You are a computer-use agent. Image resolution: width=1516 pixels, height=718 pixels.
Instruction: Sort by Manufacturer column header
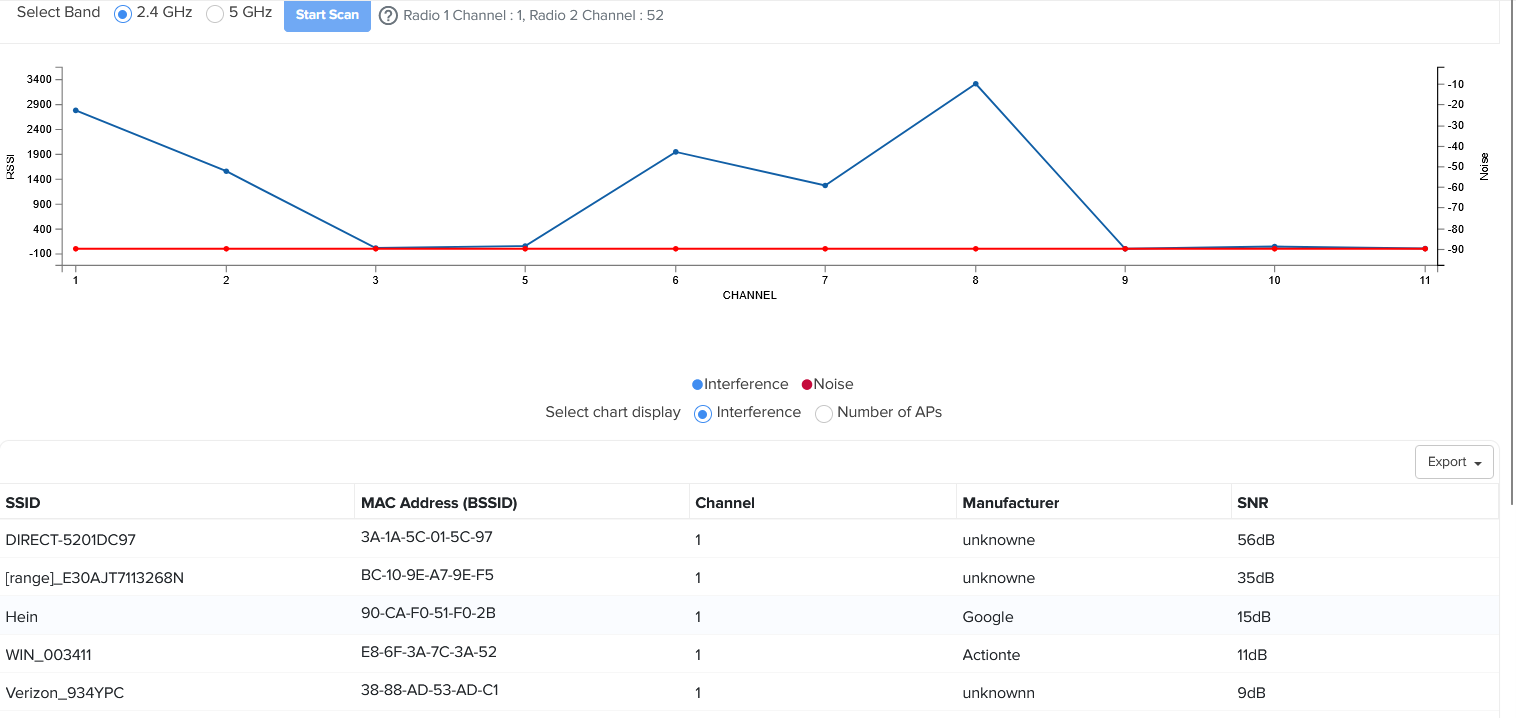tap(1010, 503)
